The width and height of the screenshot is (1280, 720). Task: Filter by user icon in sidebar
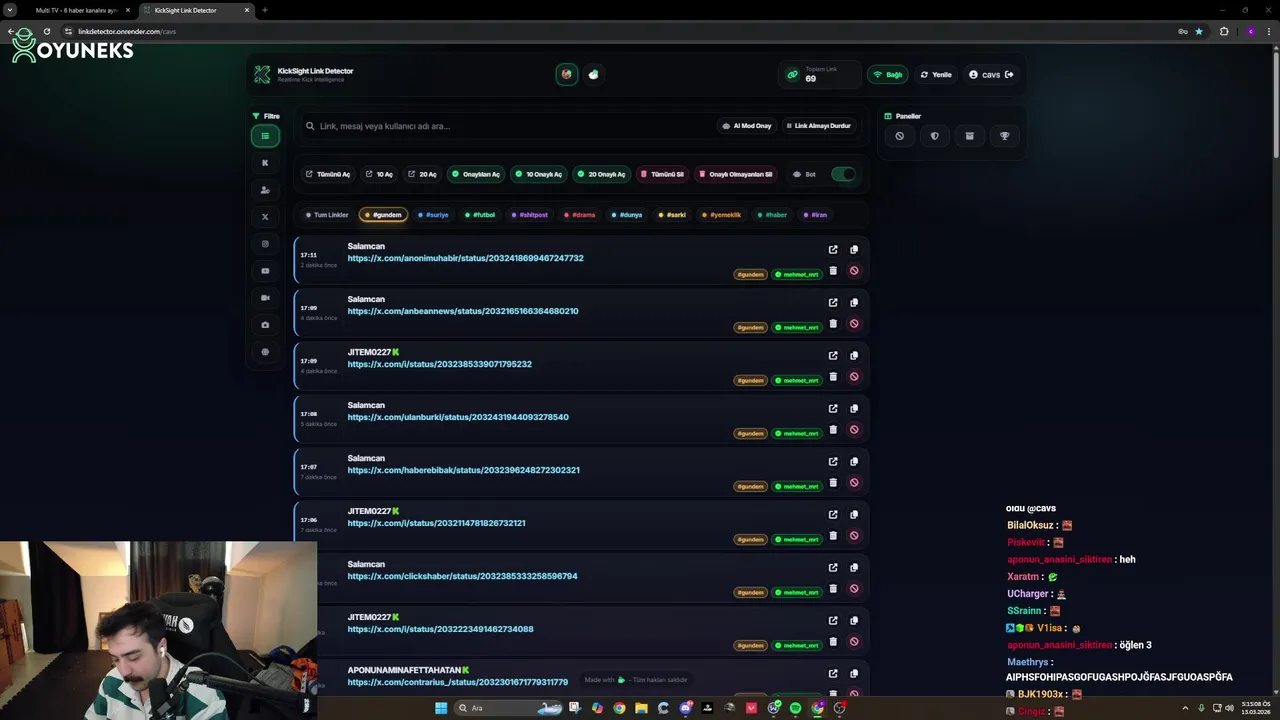click(265, 190)
